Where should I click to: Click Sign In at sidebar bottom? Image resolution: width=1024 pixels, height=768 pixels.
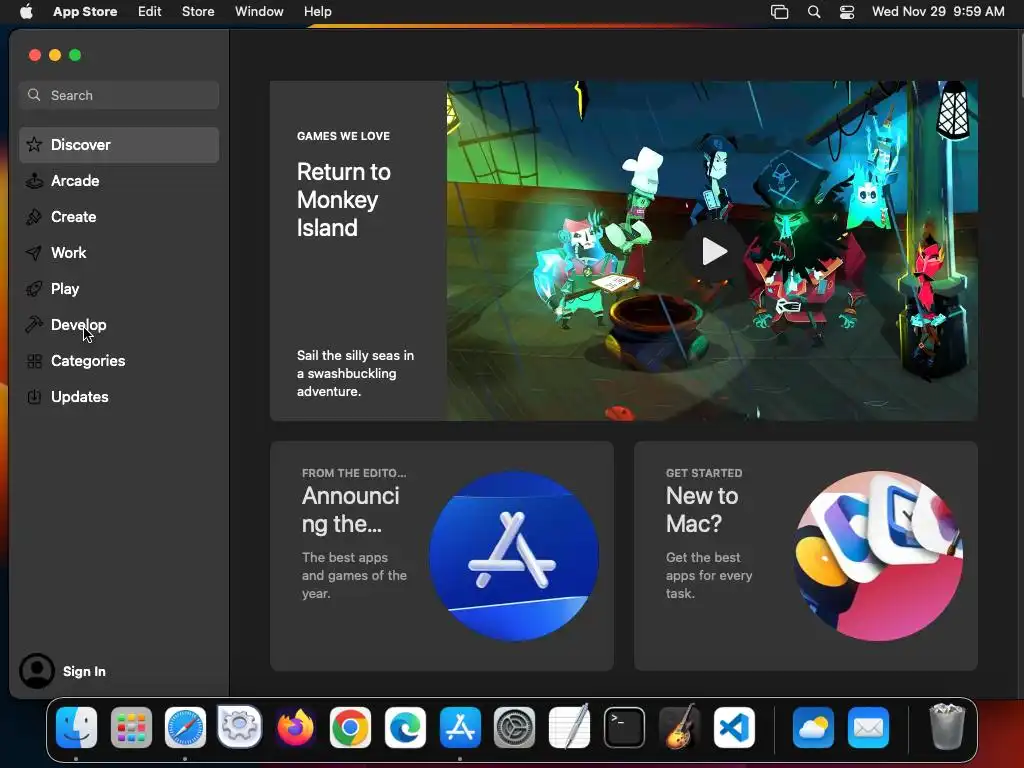click(x=84, y=671)
